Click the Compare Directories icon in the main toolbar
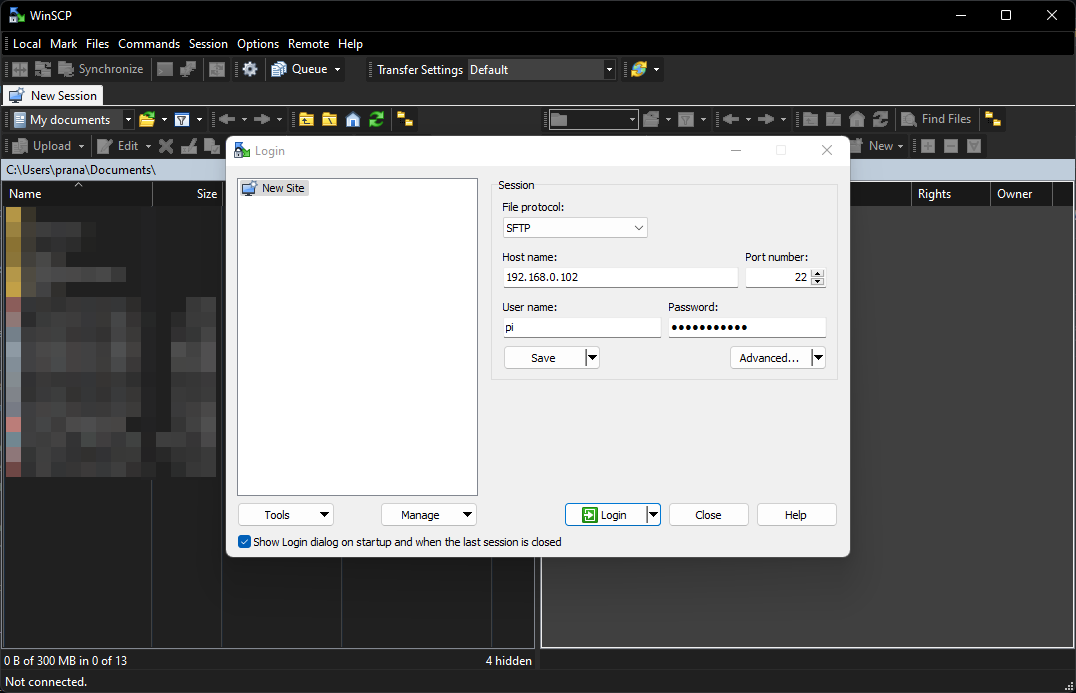Screen dimensions: 1076x693 20,69
